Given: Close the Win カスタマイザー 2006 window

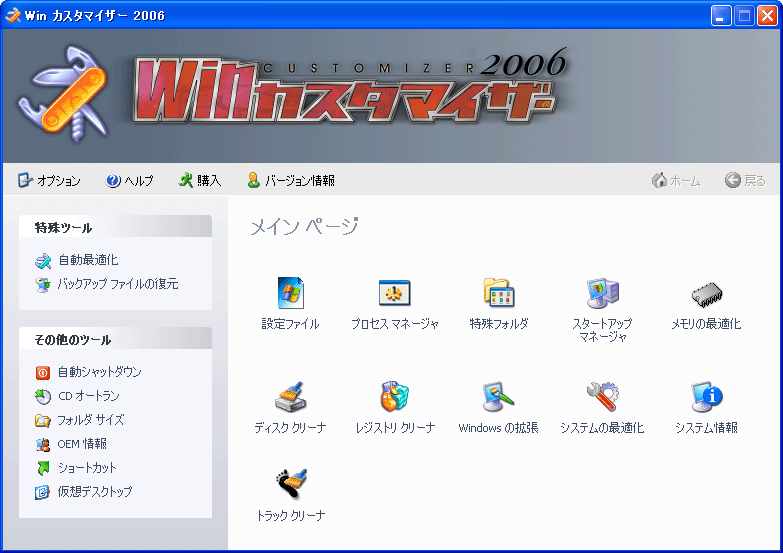Looking at the screenshot, I should coord(767,15).
